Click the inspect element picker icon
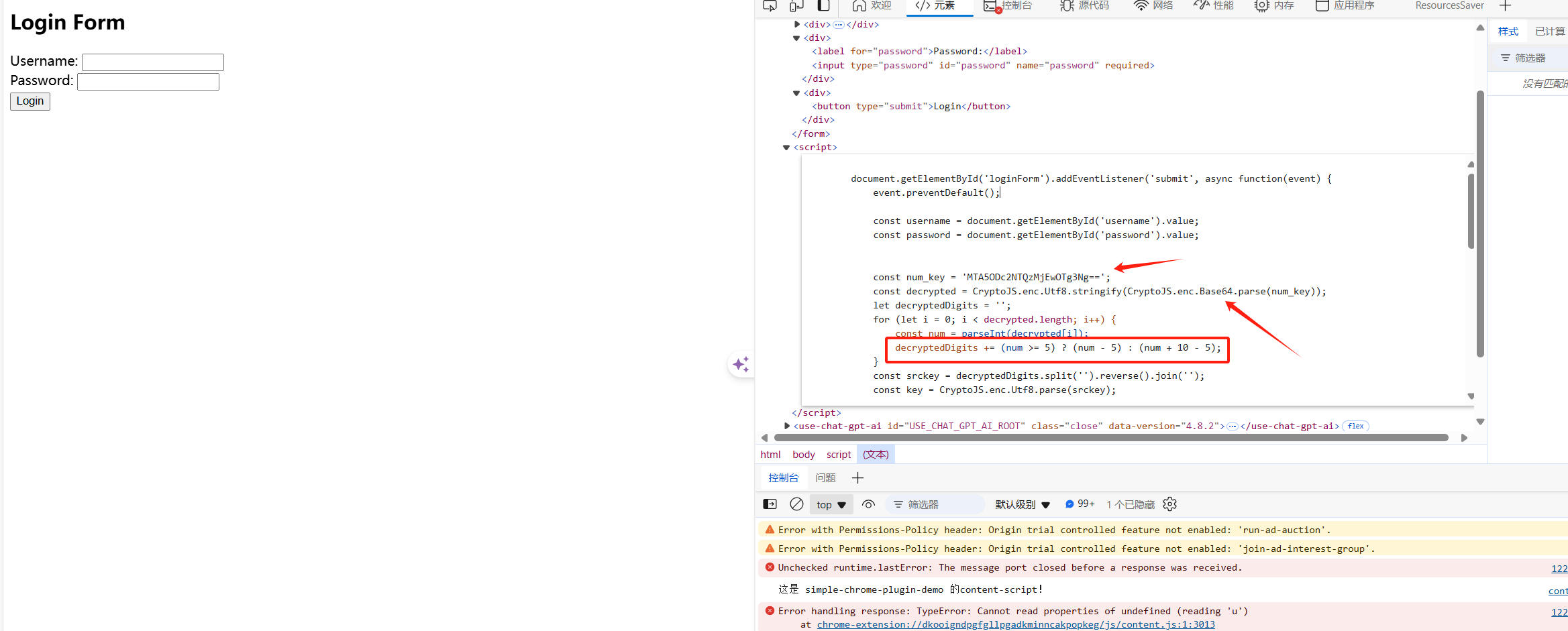 click(x=770, y=6)
